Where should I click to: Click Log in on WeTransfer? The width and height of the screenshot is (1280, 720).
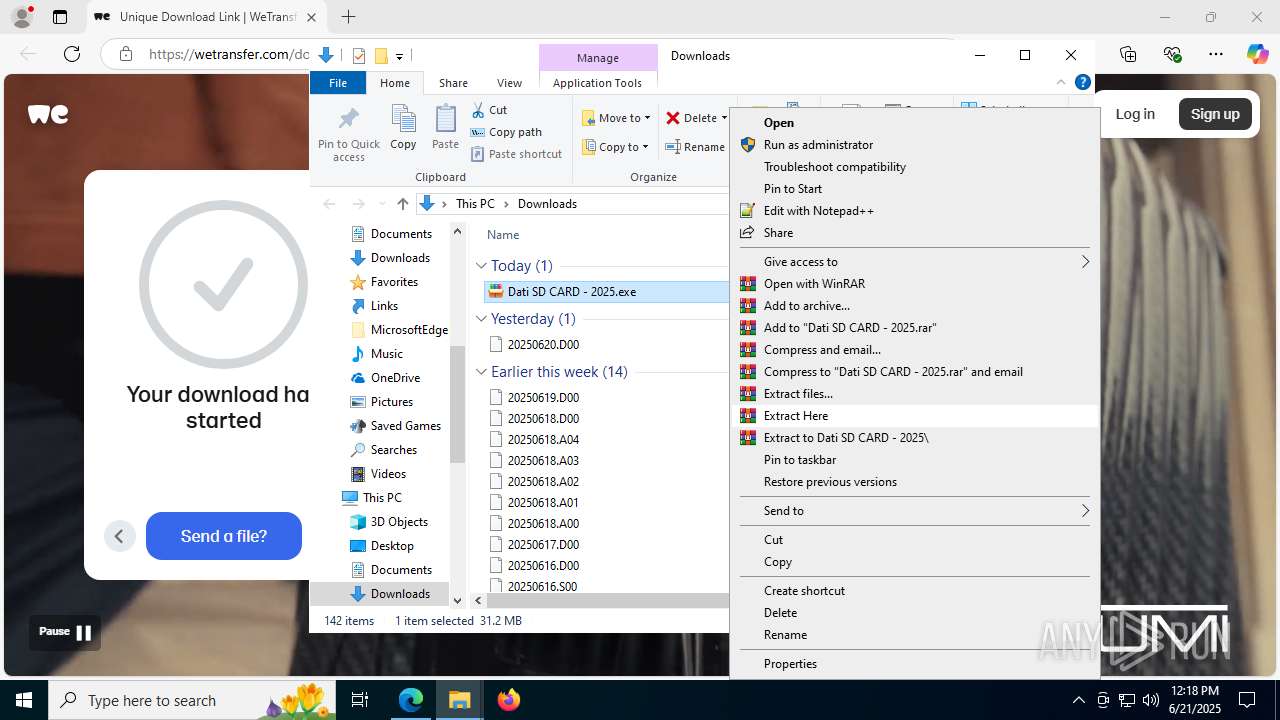pos(1135,114)
